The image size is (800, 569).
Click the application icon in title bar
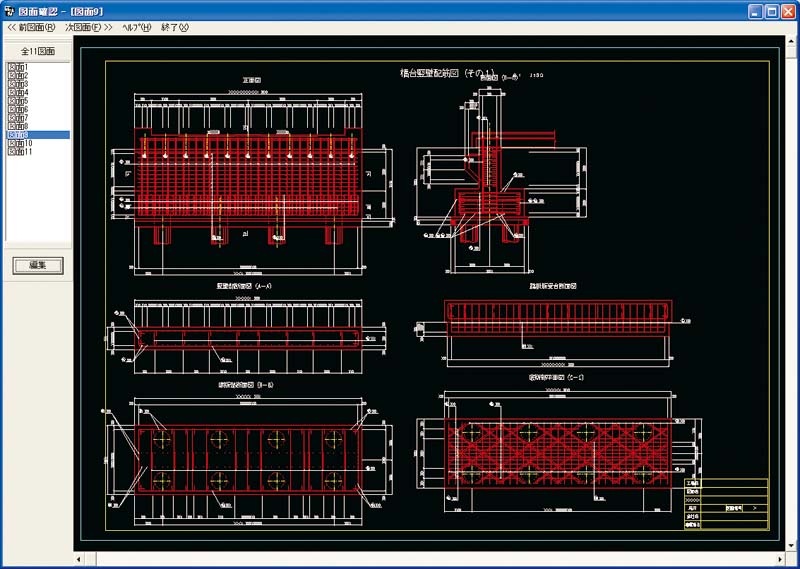click(9, 11)
